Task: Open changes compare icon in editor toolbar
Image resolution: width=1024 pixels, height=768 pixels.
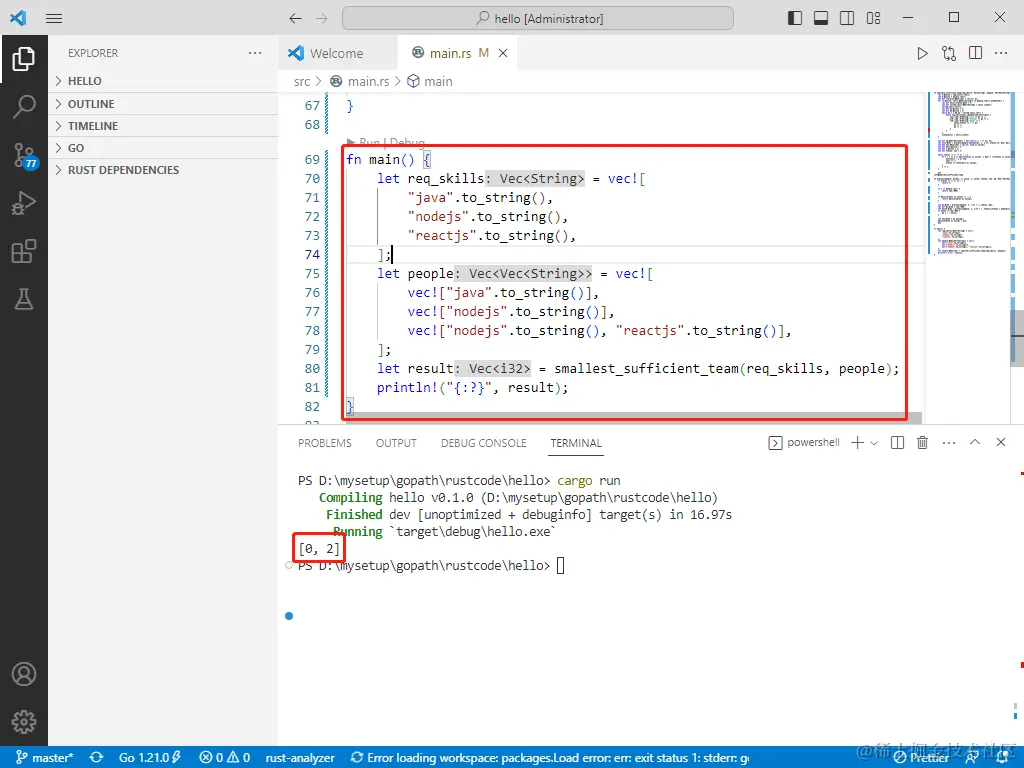Action: [949, 53]
